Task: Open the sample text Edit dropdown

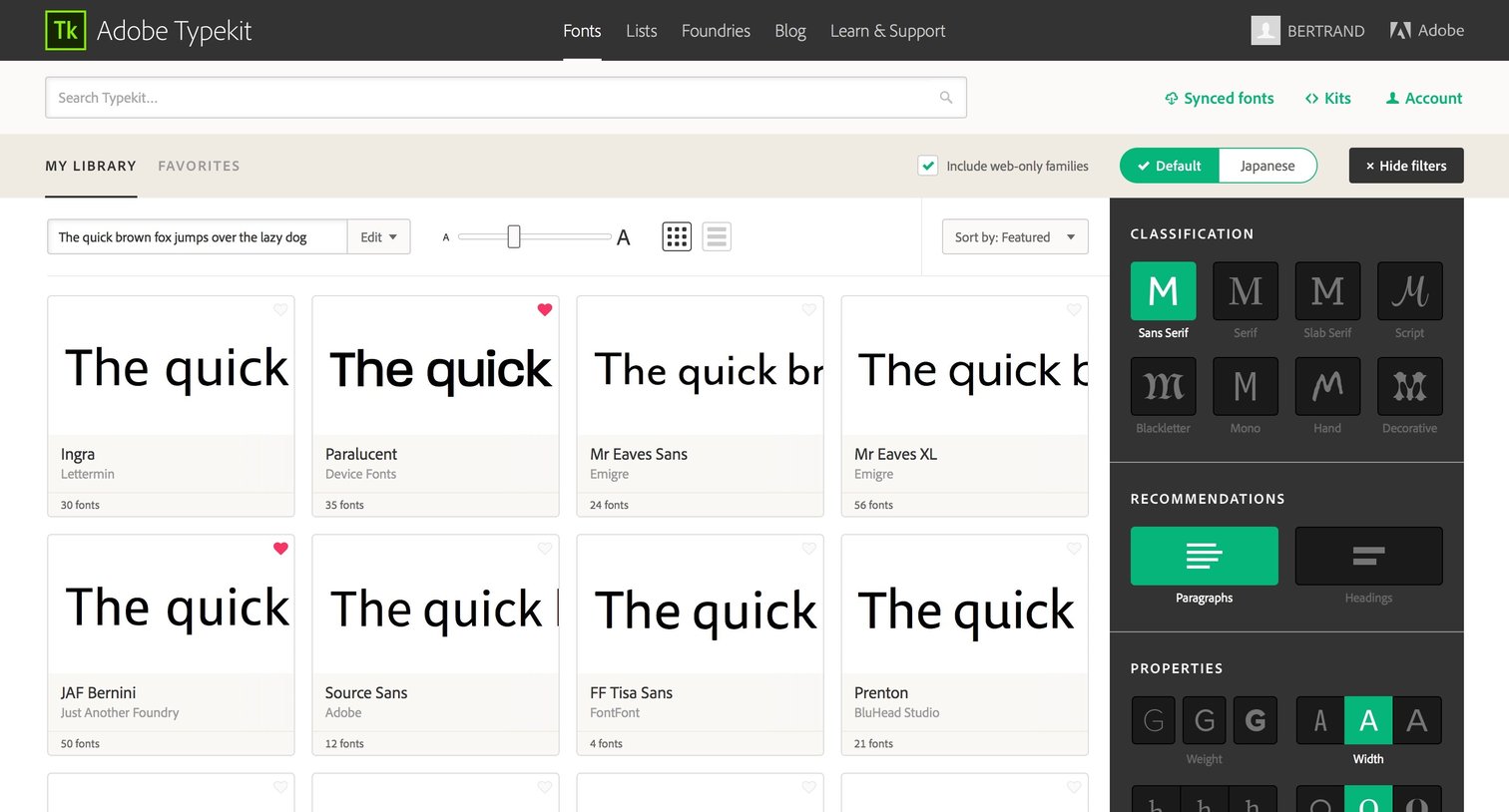Action: pyautogui.click(x=378, y=236)
